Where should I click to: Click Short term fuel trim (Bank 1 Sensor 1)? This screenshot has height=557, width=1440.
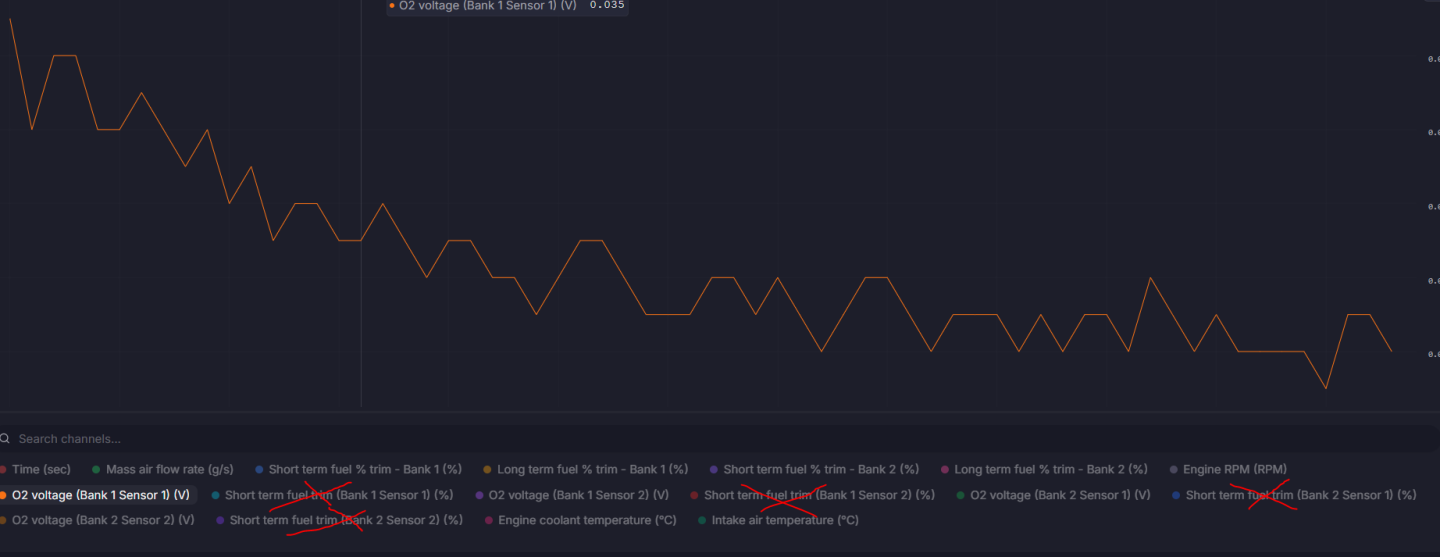coord(338,495)
